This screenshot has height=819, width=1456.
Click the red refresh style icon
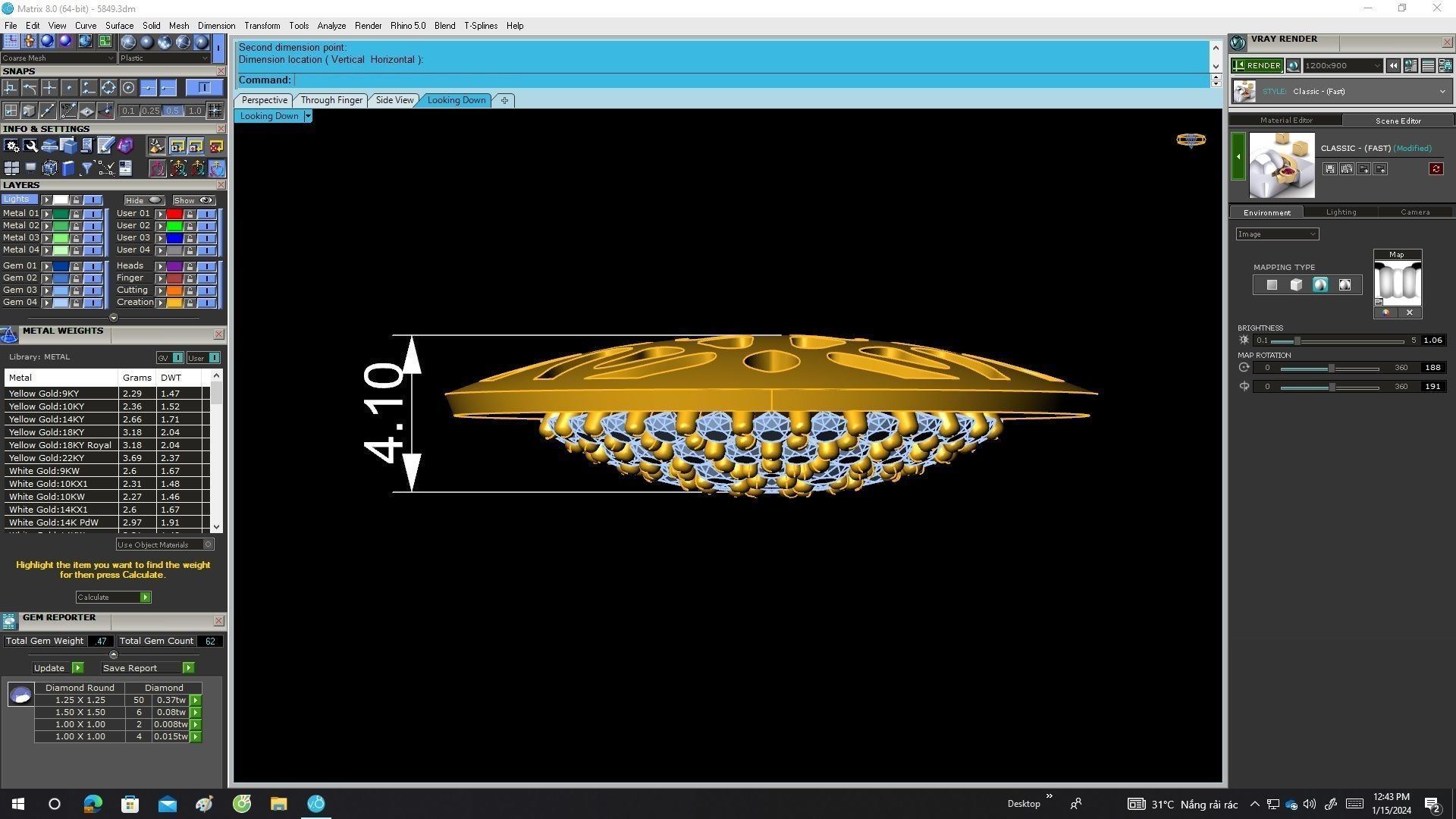click(x=1436, y=169)
